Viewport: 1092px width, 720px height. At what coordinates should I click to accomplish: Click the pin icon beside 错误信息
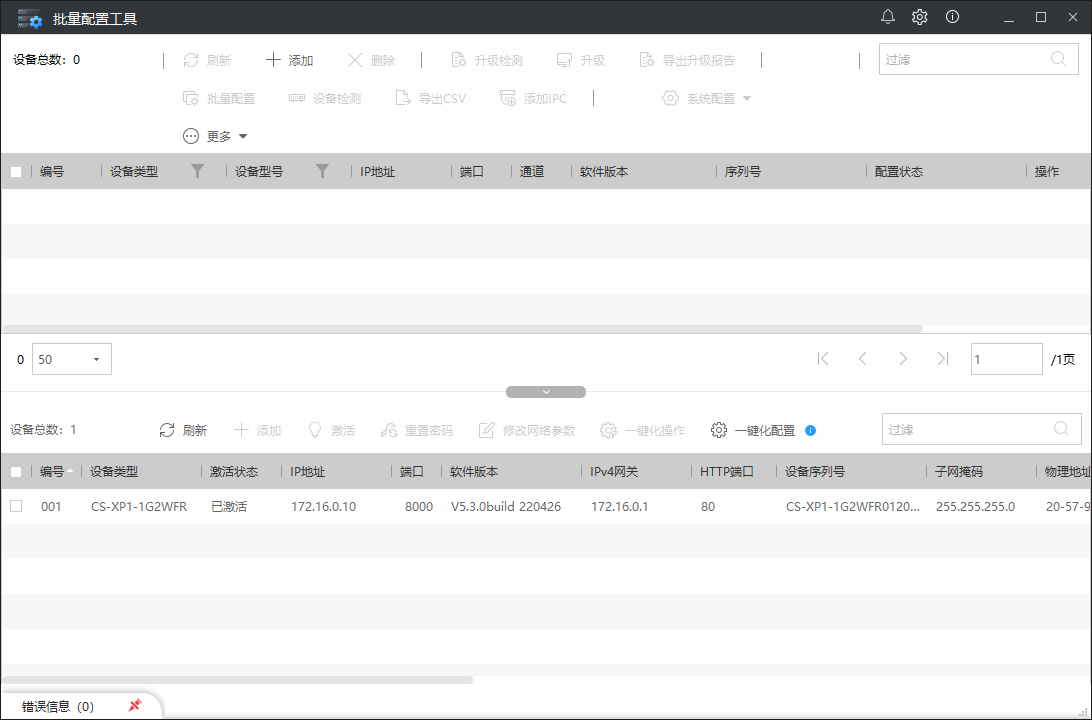(x=135, y=706)
